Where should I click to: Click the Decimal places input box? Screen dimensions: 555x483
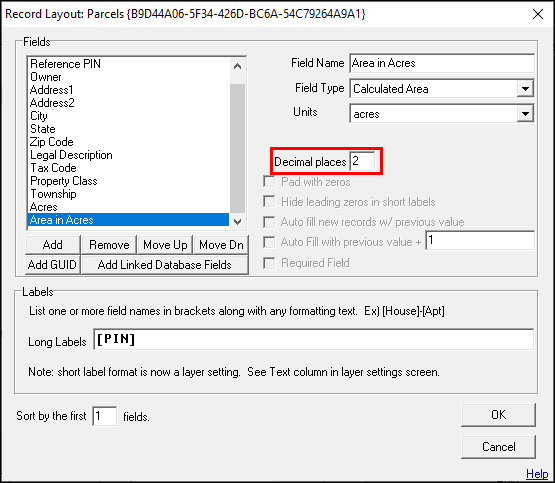click(362, 161)
